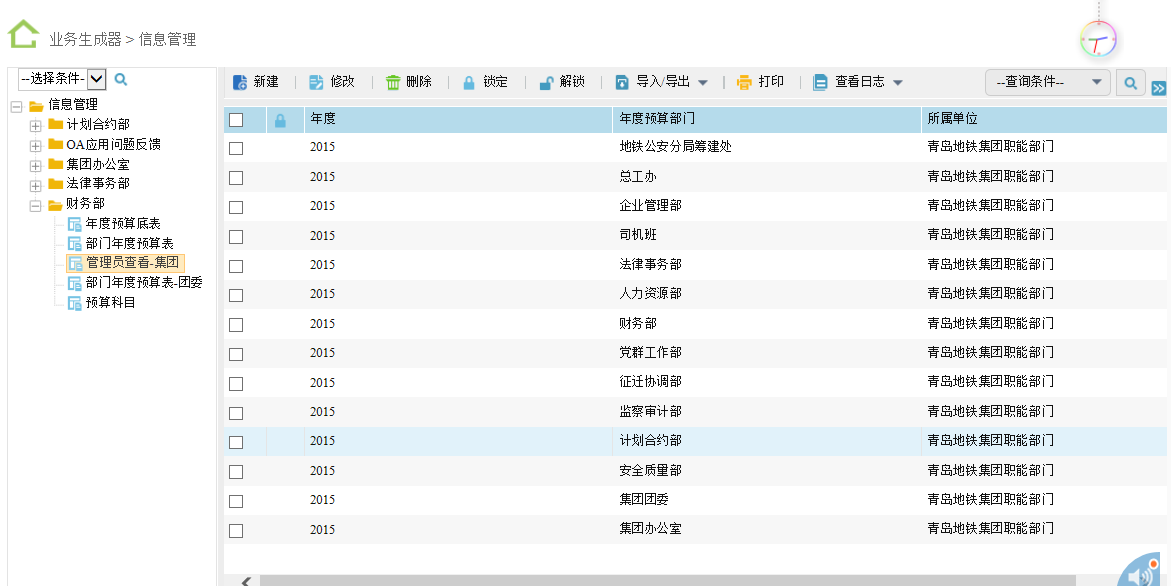Click the magnifier search icon beside 查询条件
The height and width of the screenshot is (586, 1171).
(x=1130, y=83)
